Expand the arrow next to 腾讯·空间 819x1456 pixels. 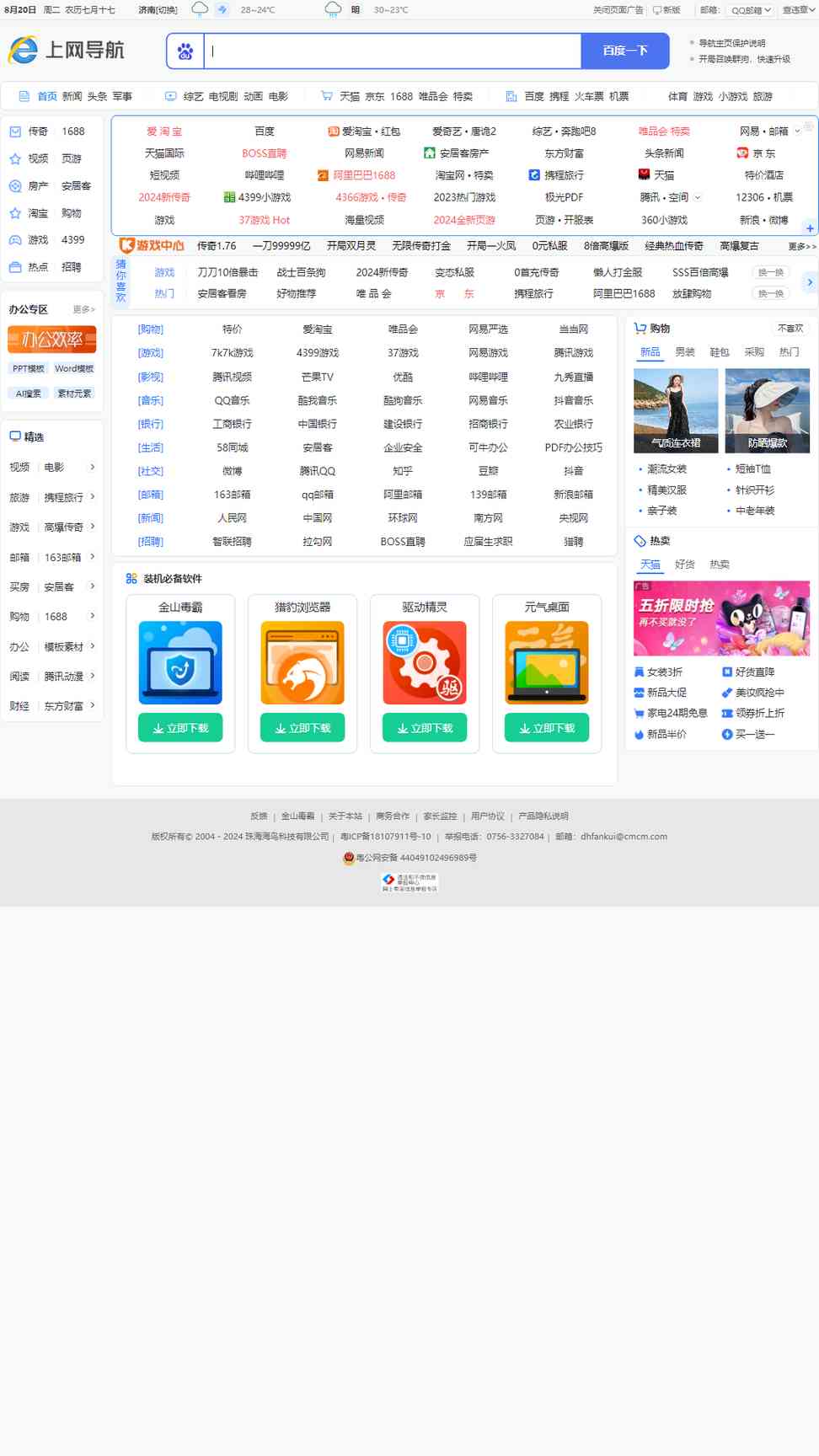(697, 197)
